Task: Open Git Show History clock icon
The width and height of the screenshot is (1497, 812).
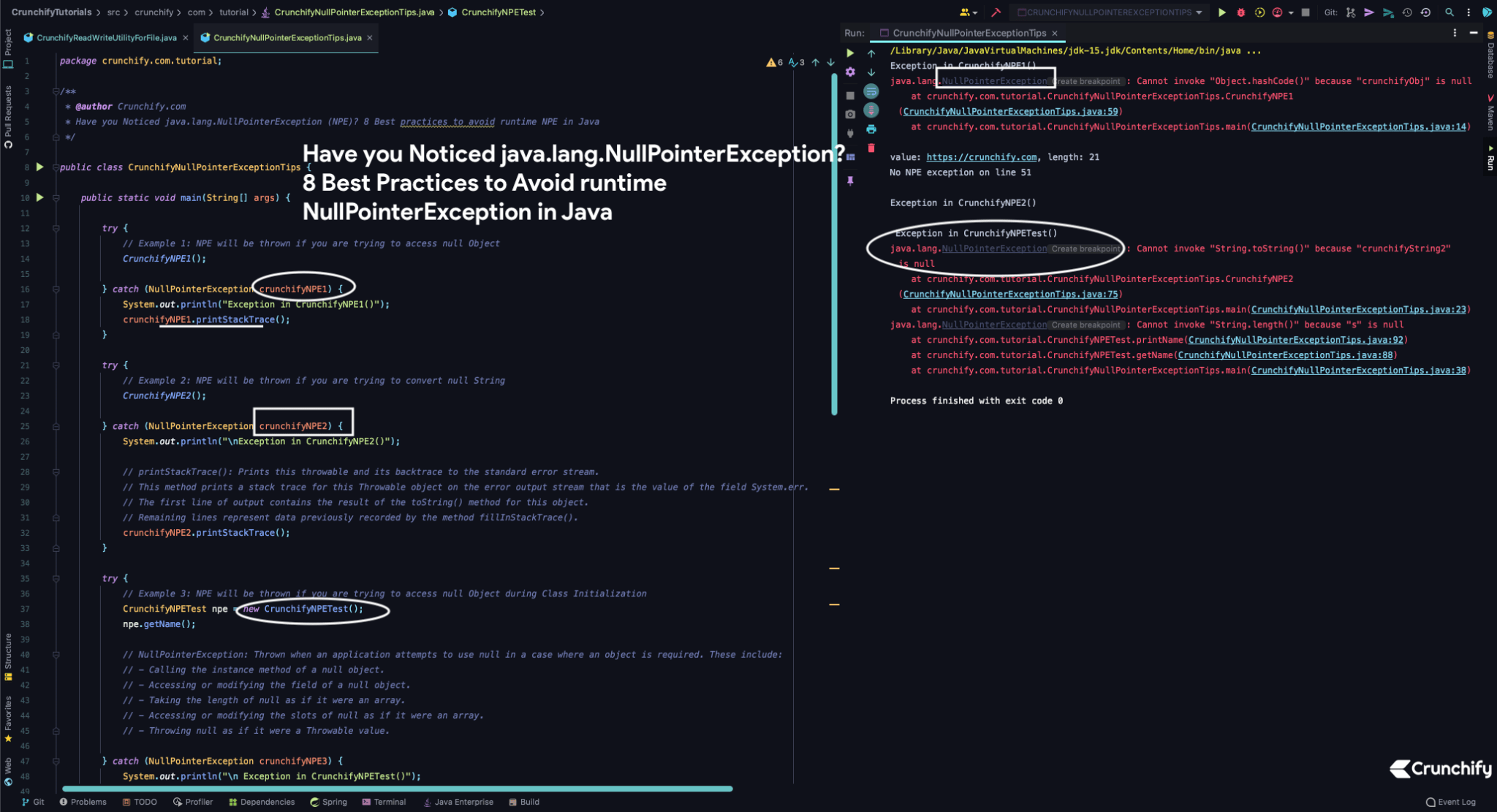Action: pos(1407,12)
